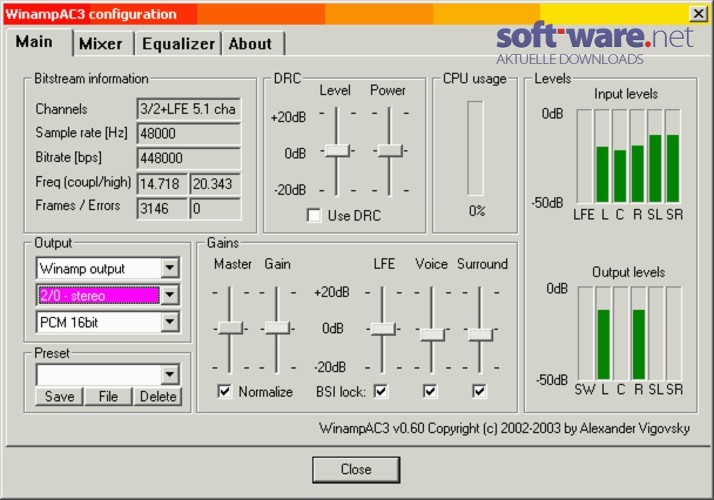
Task: Enable the Use DRC checkbox
Action: 313,215
